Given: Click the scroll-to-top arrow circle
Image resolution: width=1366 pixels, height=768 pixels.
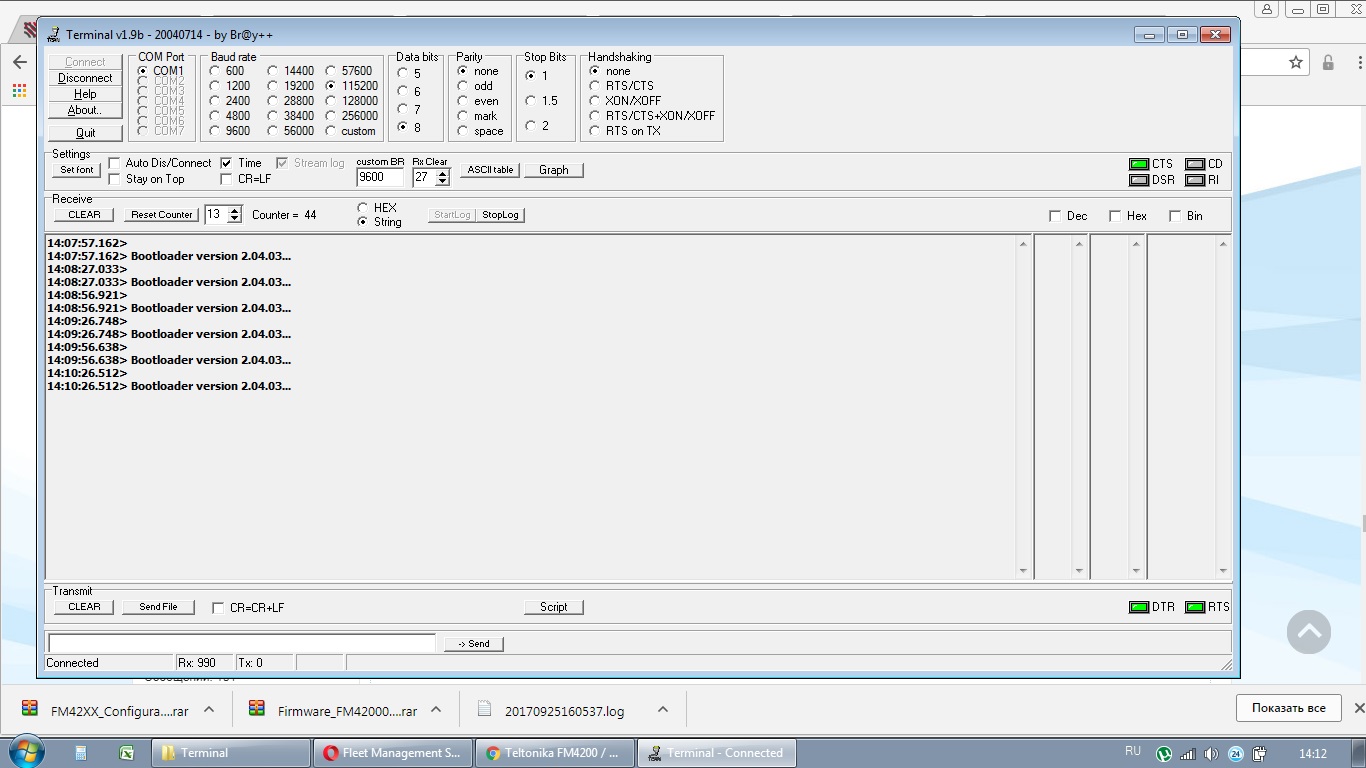Looking at the screenshot, I should [1308, 632].
